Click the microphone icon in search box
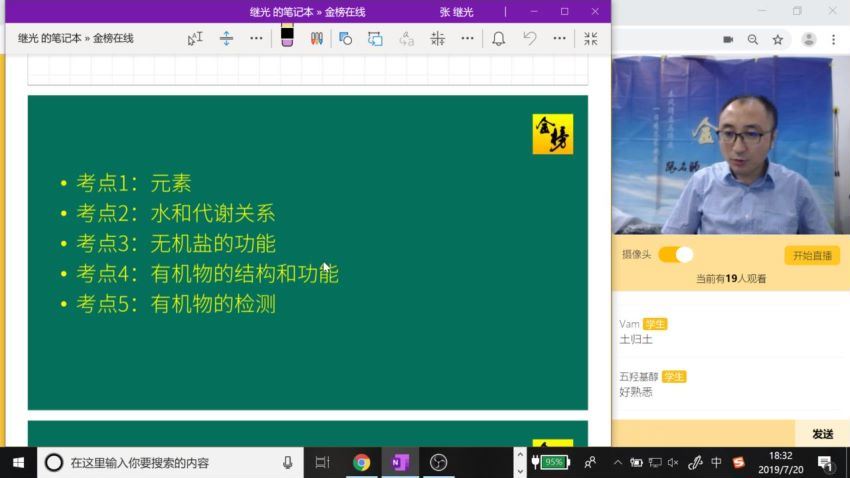Viewport: 850px width, 478px height. tap(287, 462)
